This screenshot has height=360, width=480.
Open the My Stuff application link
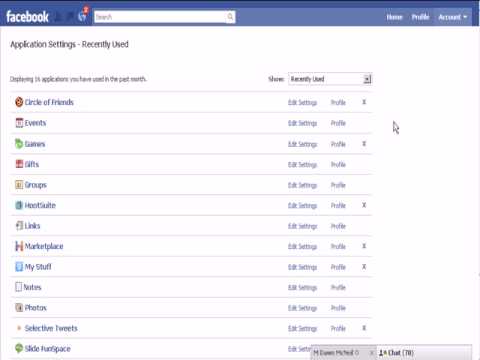(38, 267)
